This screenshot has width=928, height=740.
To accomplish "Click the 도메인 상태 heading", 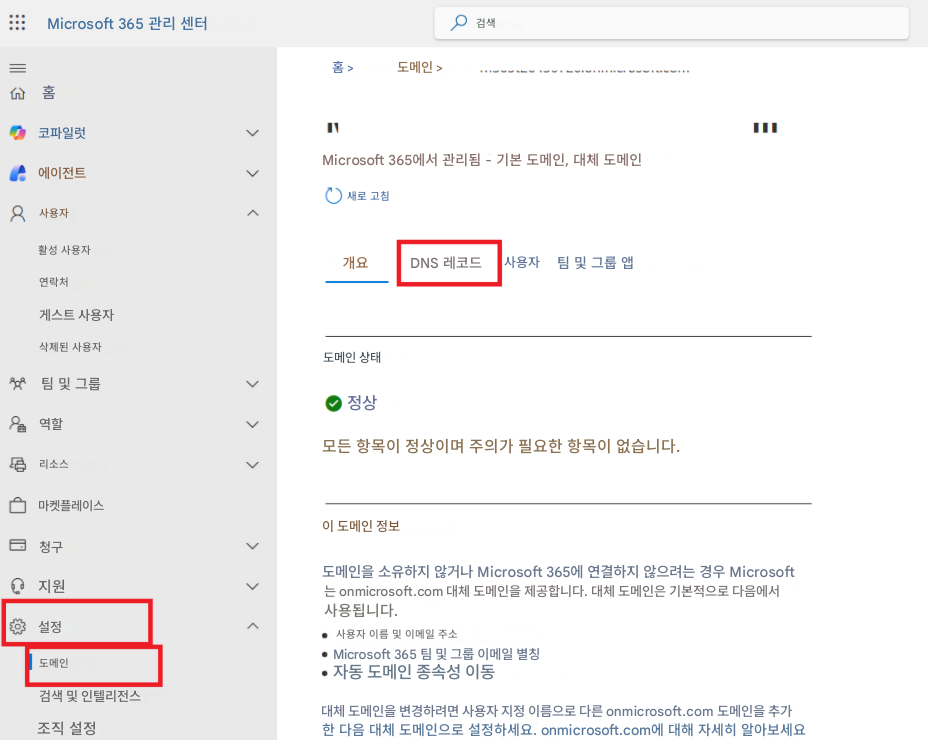I will (352, 357).
